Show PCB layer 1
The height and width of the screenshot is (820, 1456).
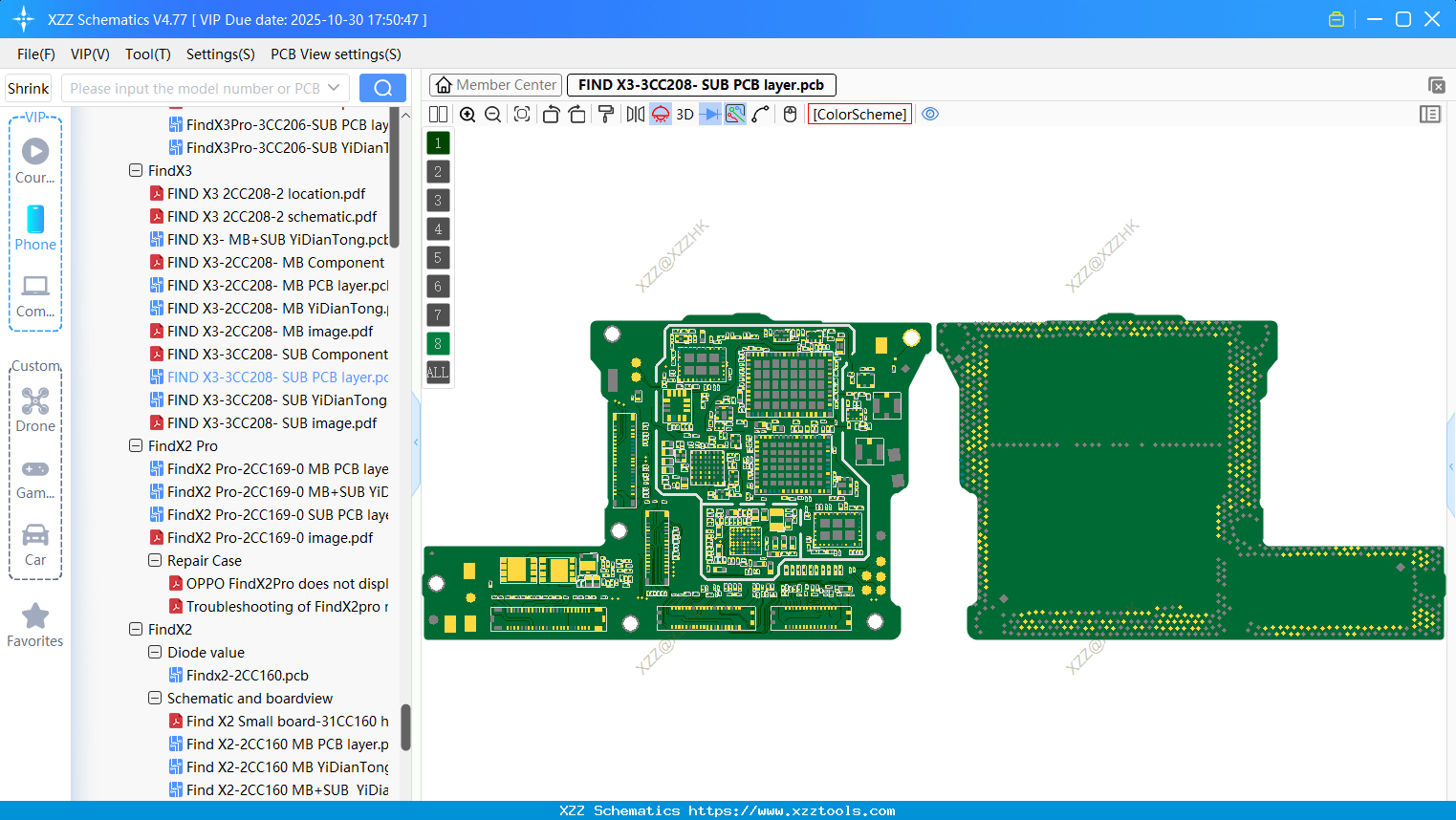(438, 143)
